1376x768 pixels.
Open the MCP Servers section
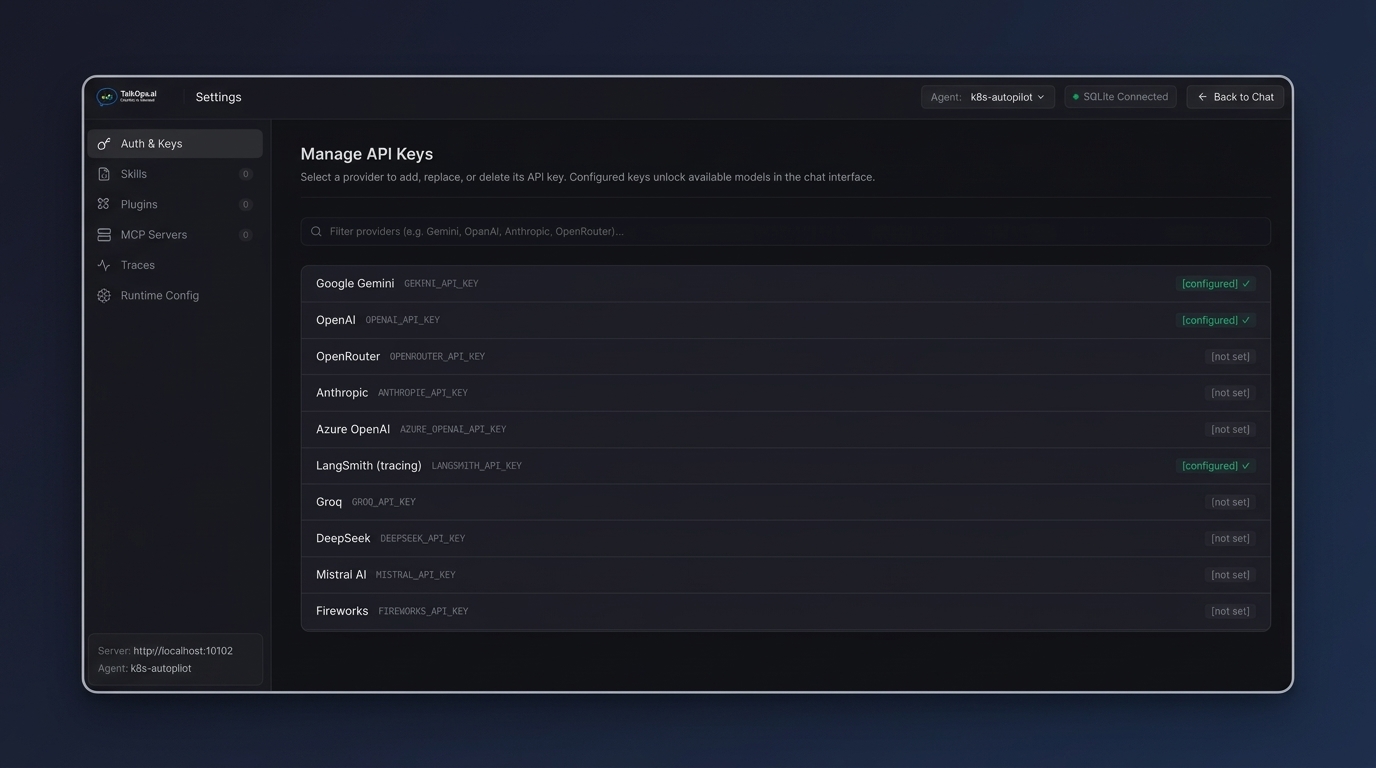point(175,235)
